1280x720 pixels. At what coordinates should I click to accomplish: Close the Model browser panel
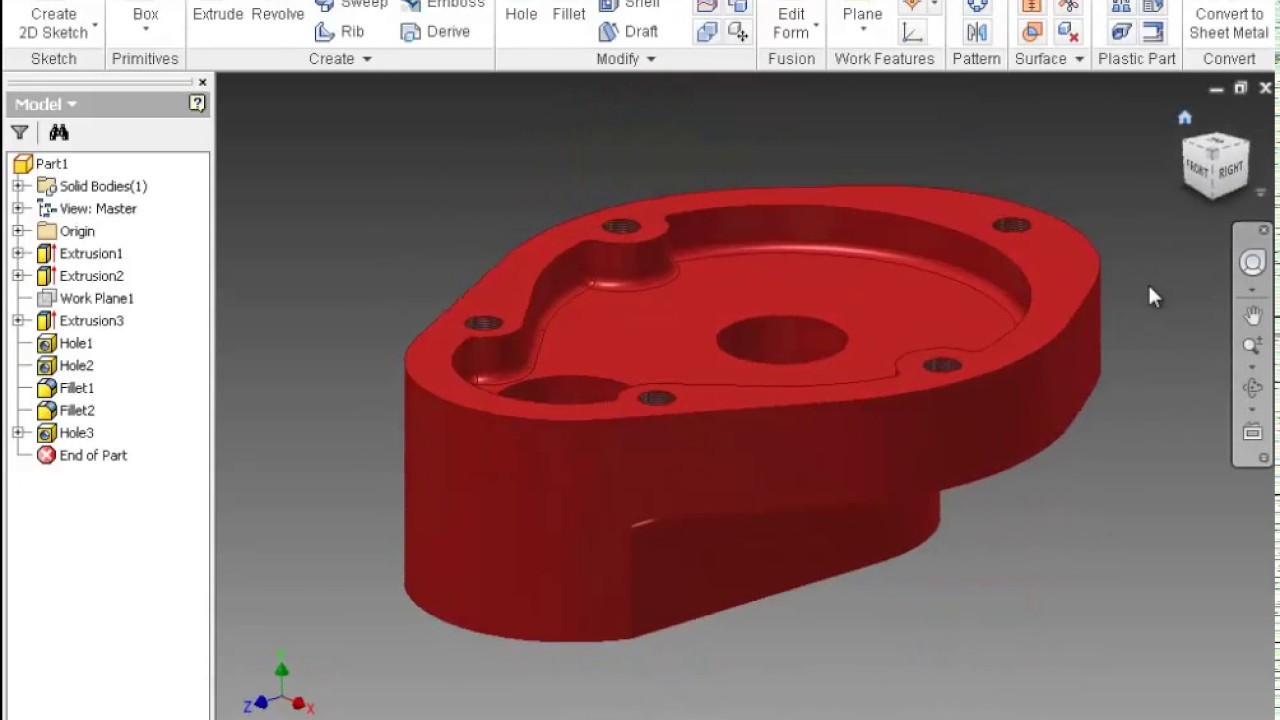click(202, 82)
